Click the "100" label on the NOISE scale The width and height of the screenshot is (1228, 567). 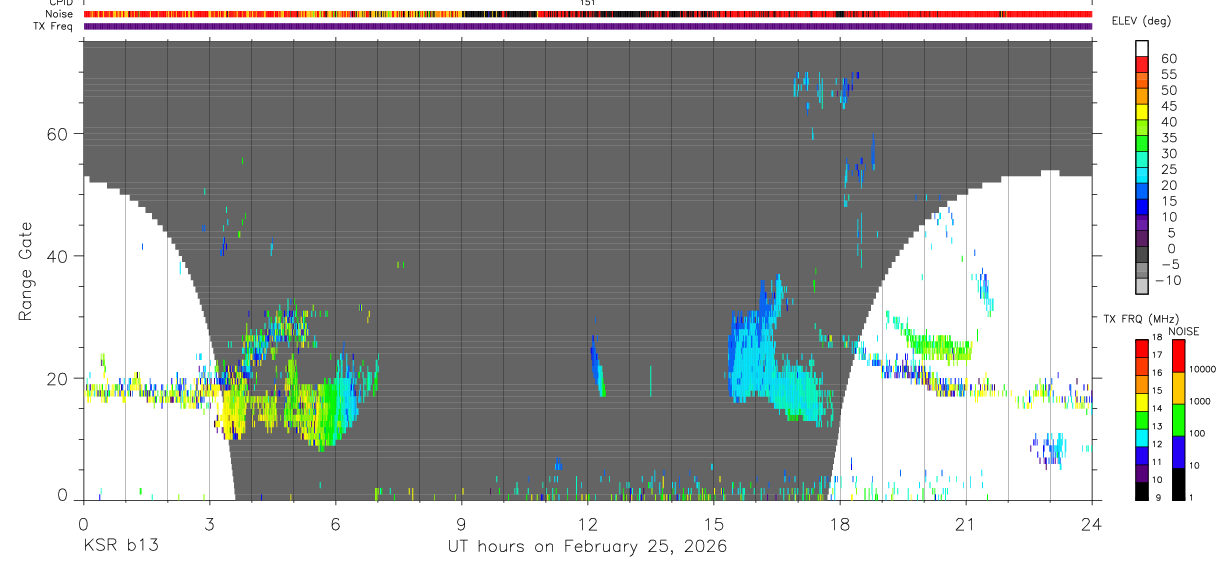[1199, 433]
